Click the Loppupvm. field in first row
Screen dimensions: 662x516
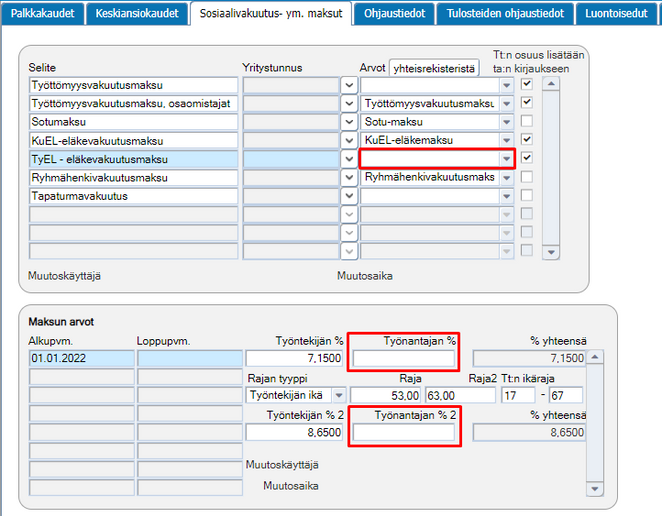tap(190, 358)
